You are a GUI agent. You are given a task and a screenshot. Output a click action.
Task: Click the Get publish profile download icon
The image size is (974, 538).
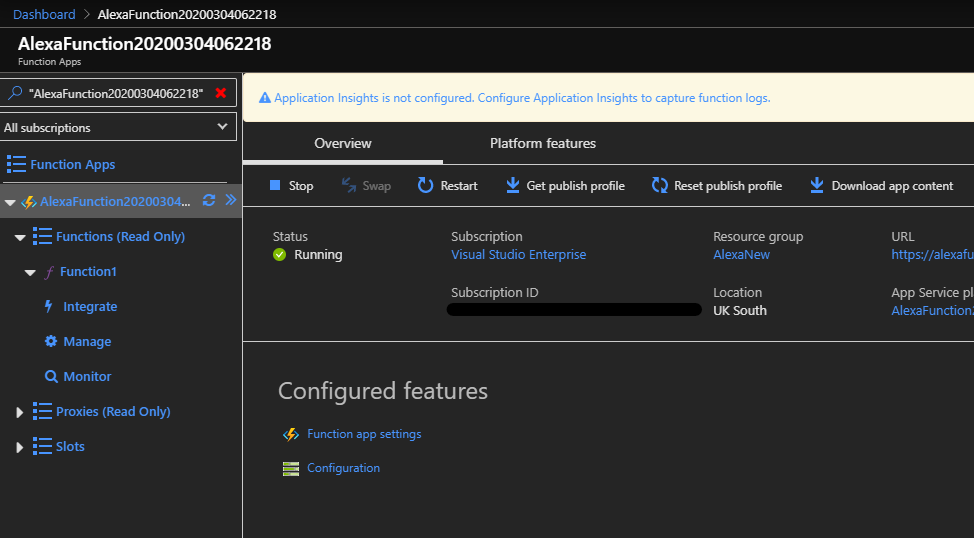(512, 185)
